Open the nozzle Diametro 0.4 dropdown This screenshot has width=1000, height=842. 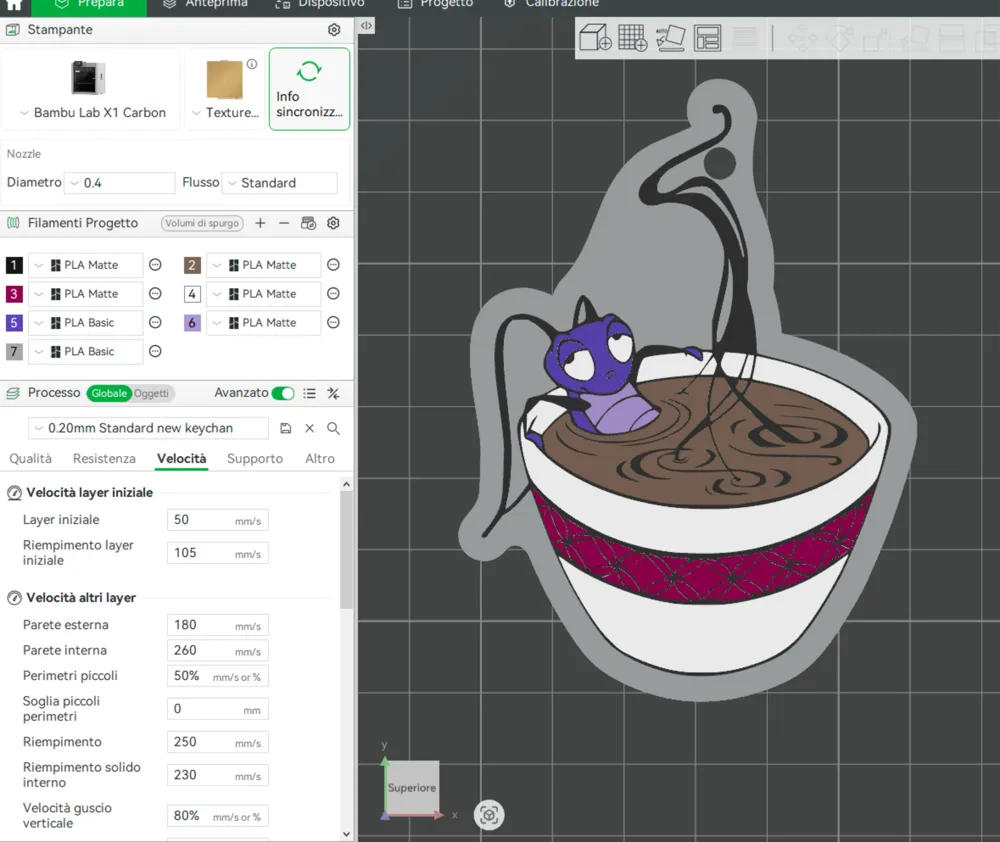tap(119, 183)
